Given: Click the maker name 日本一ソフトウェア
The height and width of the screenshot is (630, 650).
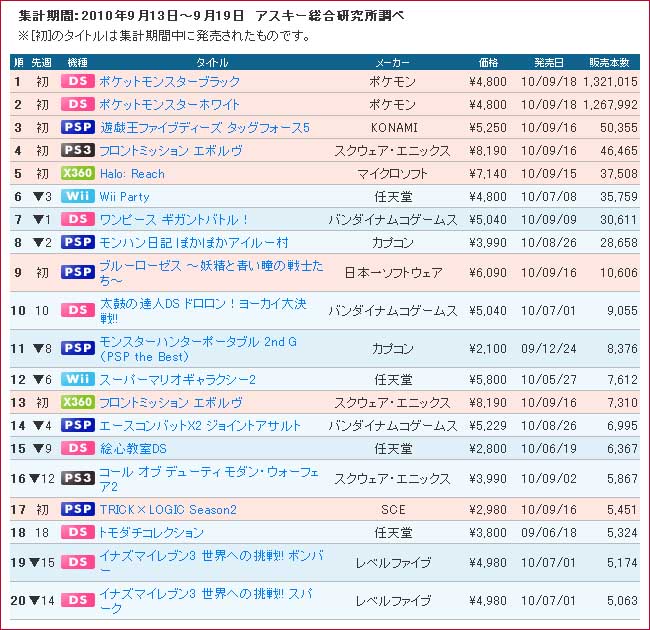Looking at the screenshot, I should pyautogui.click(x=393, y=273).
